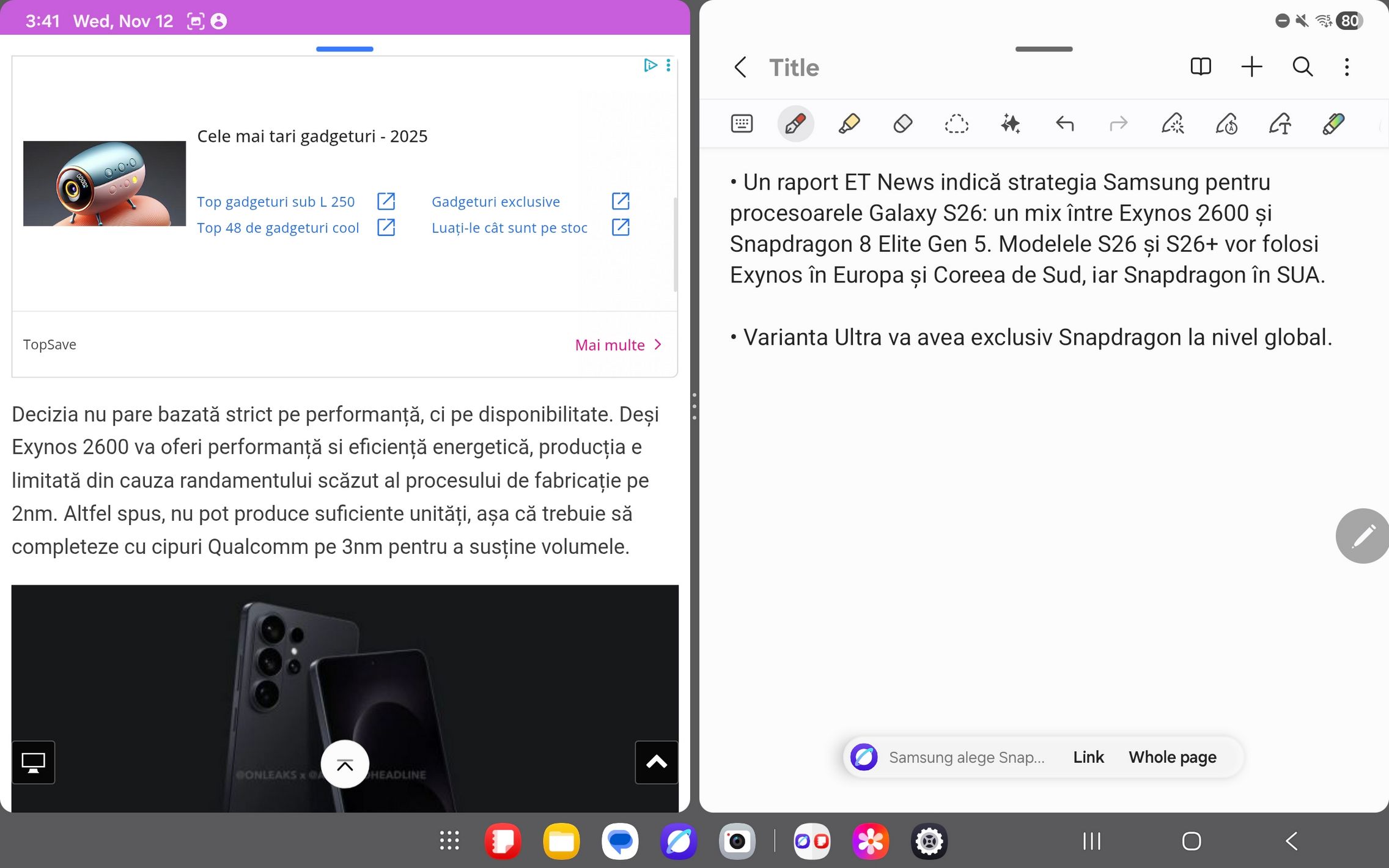The image size is (1389, 868).
Task: Select the Lasso selection tool
Action: pyautogui.click(x=956, y=124)
